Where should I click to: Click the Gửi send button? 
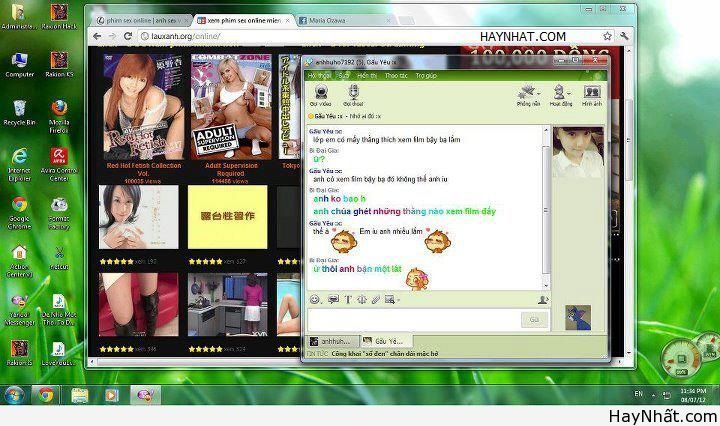(x=534, y=320)
